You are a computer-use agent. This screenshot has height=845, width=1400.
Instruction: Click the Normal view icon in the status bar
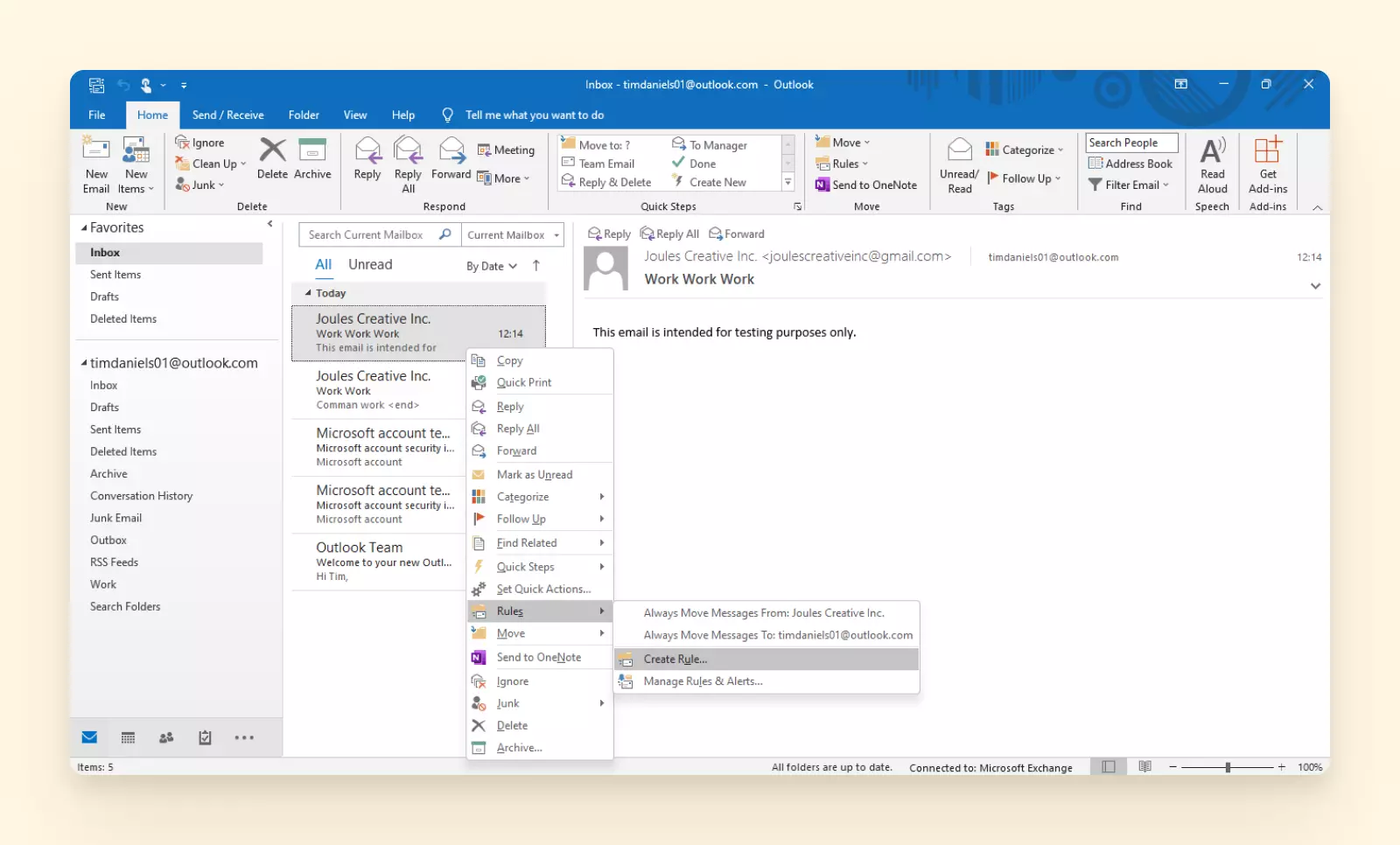1109,767
